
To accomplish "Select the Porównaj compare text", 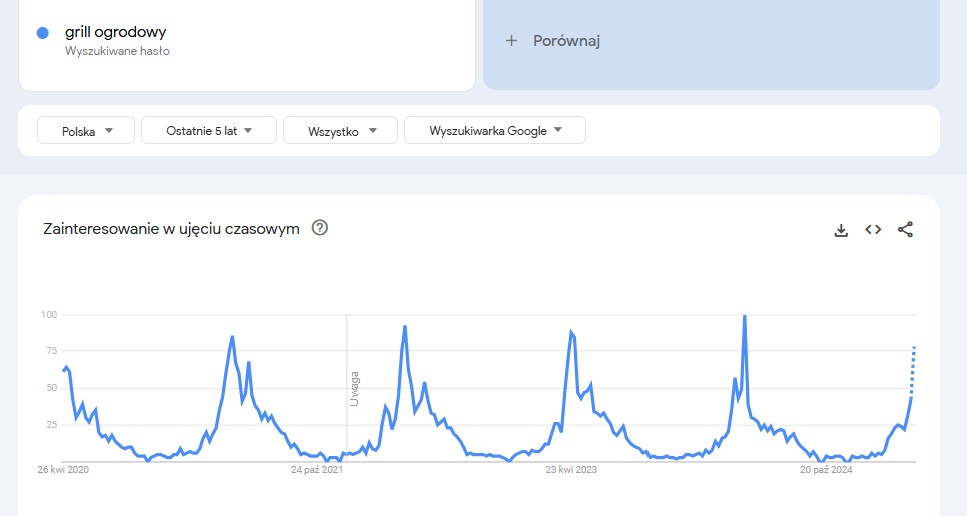I will 566,41.
